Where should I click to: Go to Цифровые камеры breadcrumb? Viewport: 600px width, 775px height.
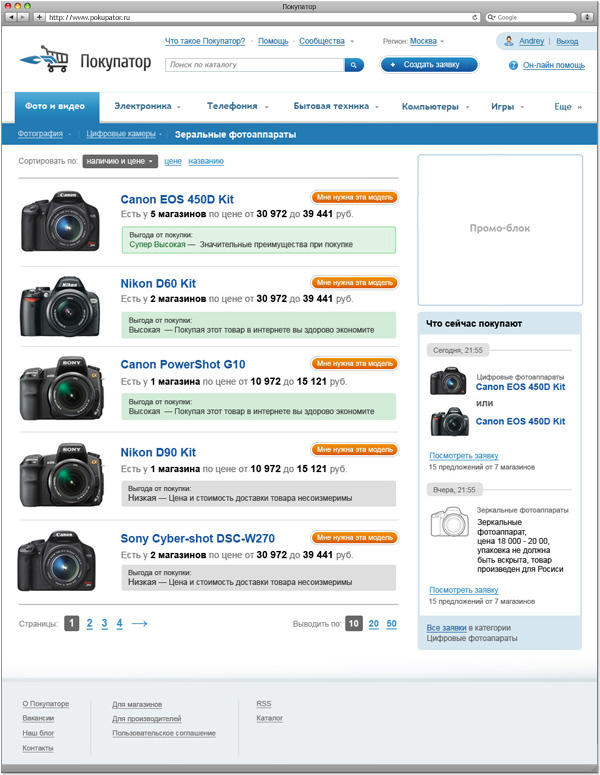pos(121,134)
